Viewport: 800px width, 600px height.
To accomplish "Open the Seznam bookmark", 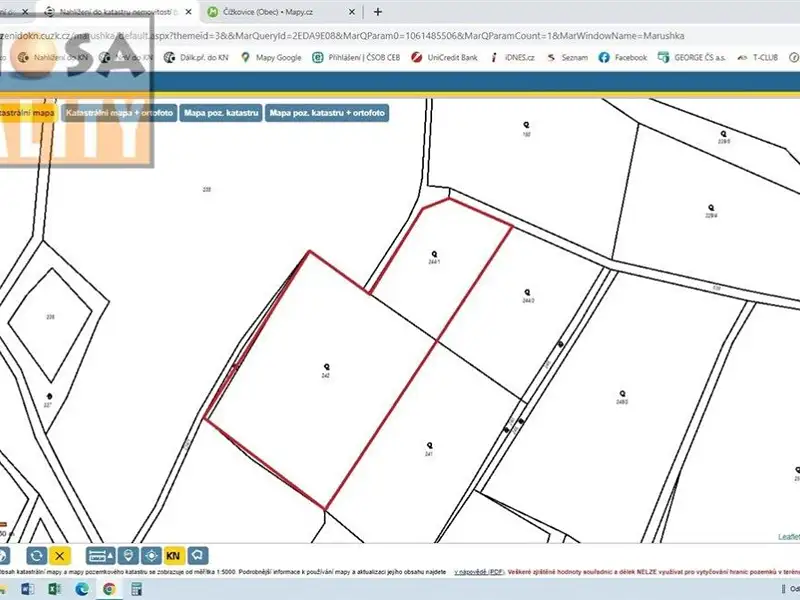I will coord(567,58).
